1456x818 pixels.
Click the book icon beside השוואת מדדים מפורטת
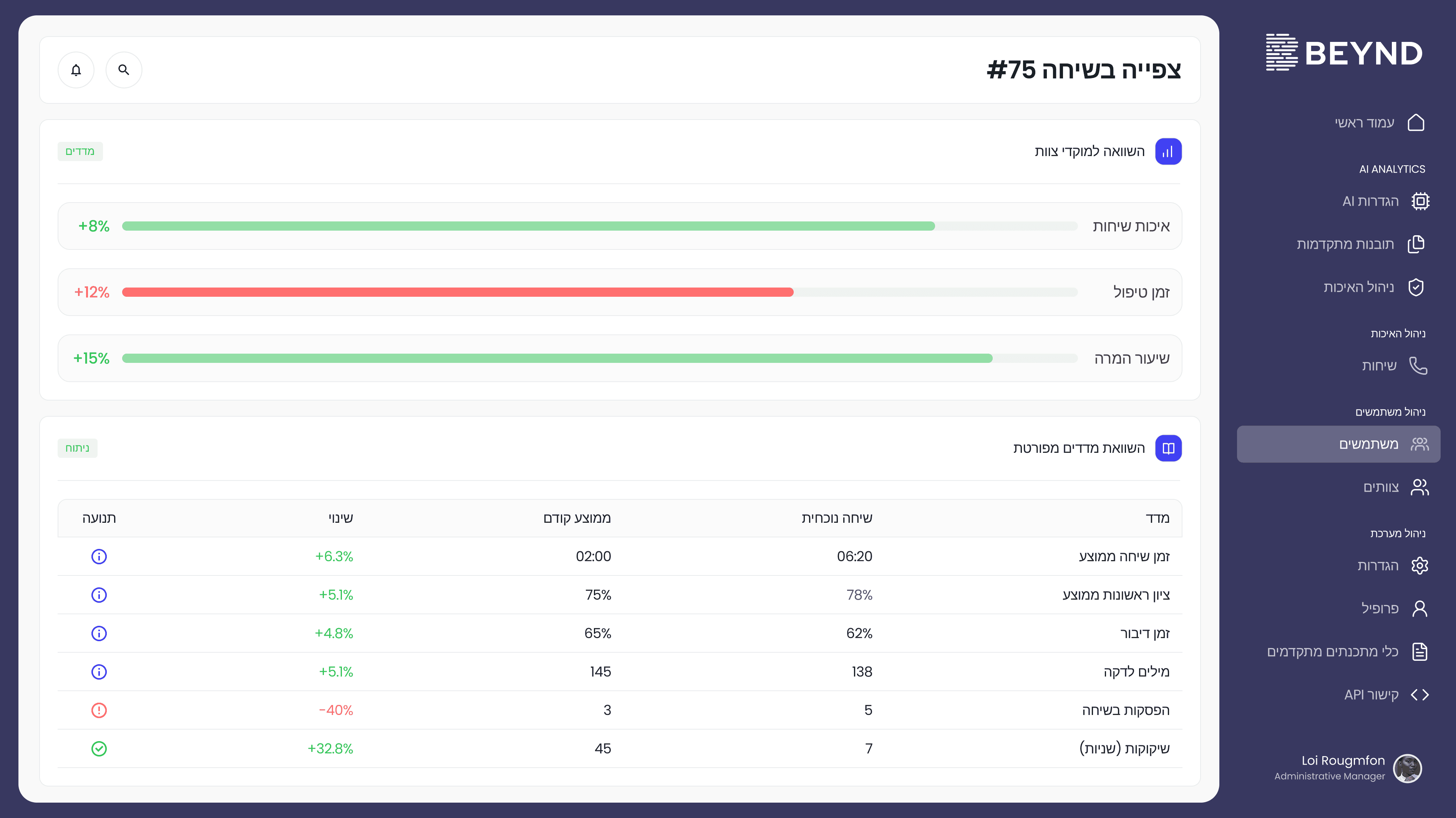[1168, 448]
